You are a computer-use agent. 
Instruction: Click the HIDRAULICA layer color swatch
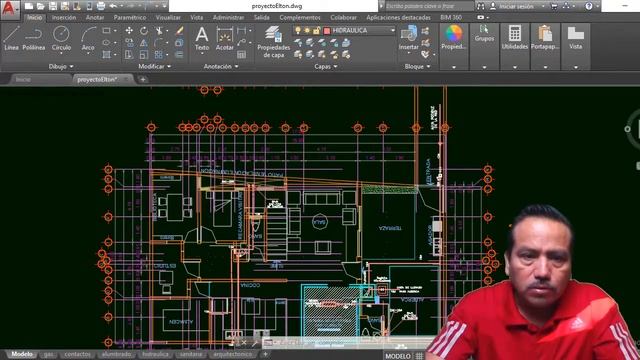(327, 31)
